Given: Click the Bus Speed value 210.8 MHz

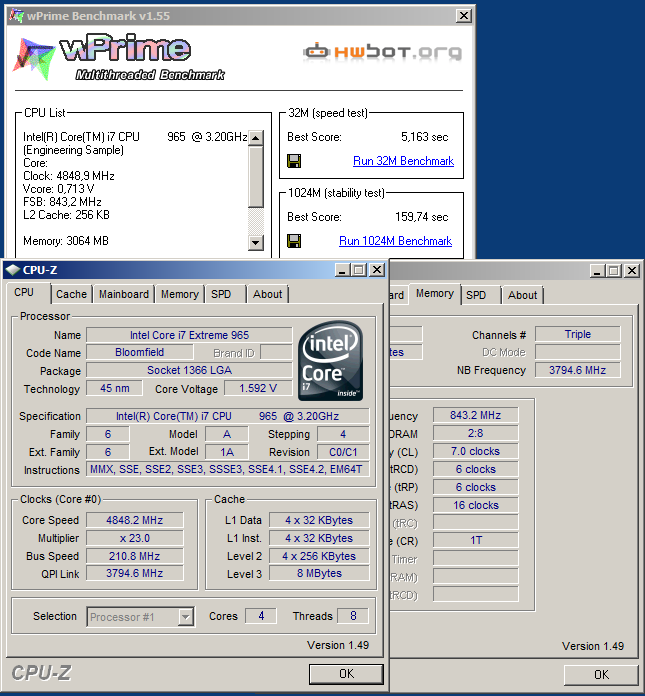Looking at the screenshot, I should click(135, 556).
